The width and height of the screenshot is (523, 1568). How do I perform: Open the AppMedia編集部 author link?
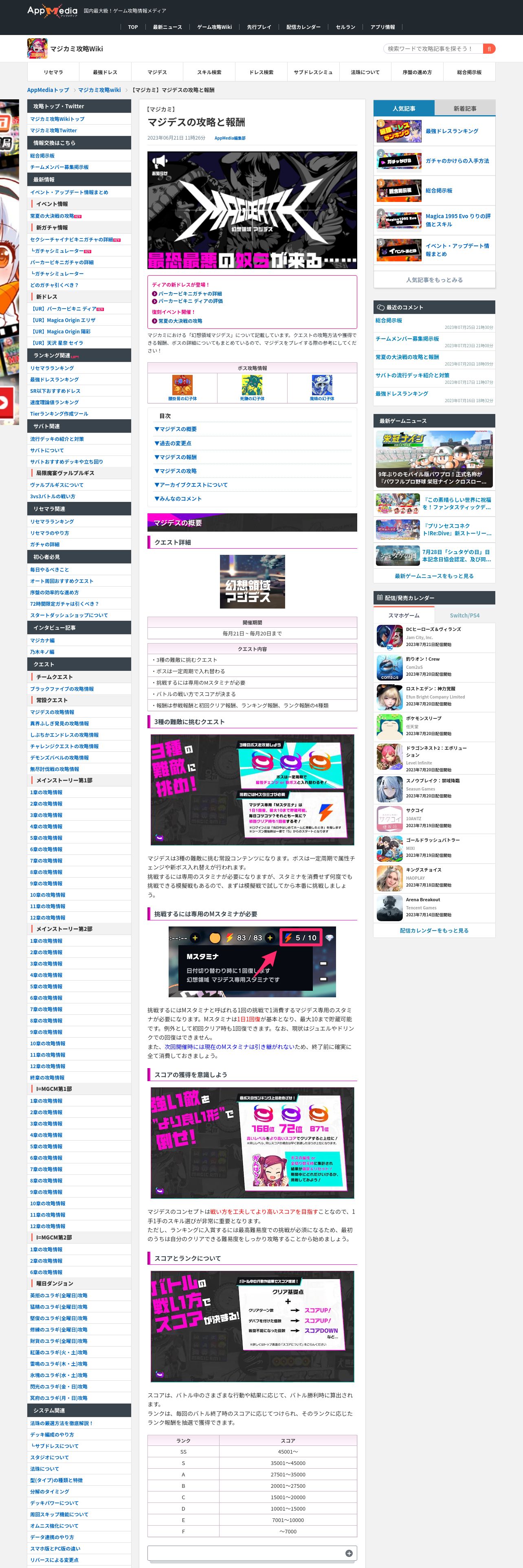pos(230,138)
